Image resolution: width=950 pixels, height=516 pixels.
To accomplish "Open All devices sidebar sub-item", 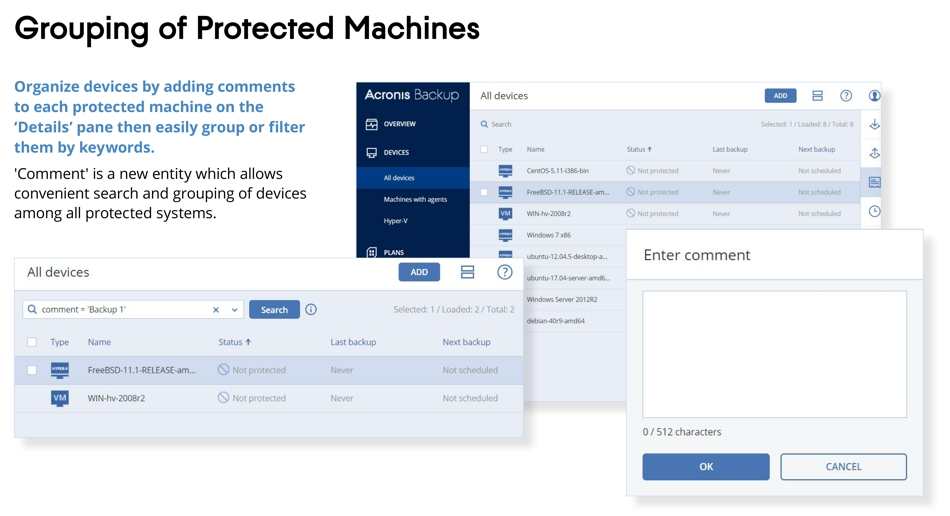I will pos(413,178).
